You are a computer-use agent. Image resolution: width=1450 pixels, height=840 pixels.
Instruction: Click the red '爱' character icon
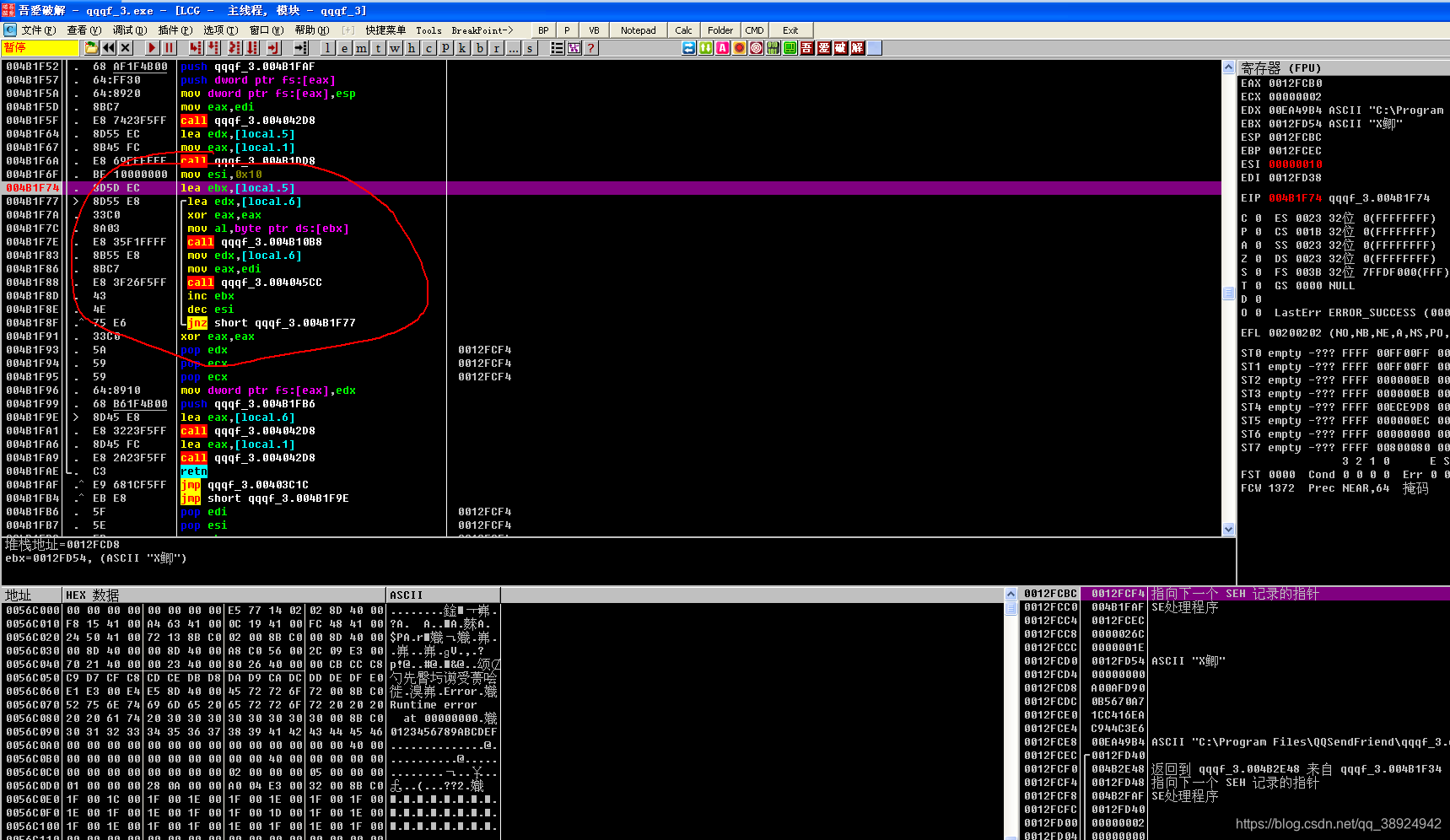(824, 48)
